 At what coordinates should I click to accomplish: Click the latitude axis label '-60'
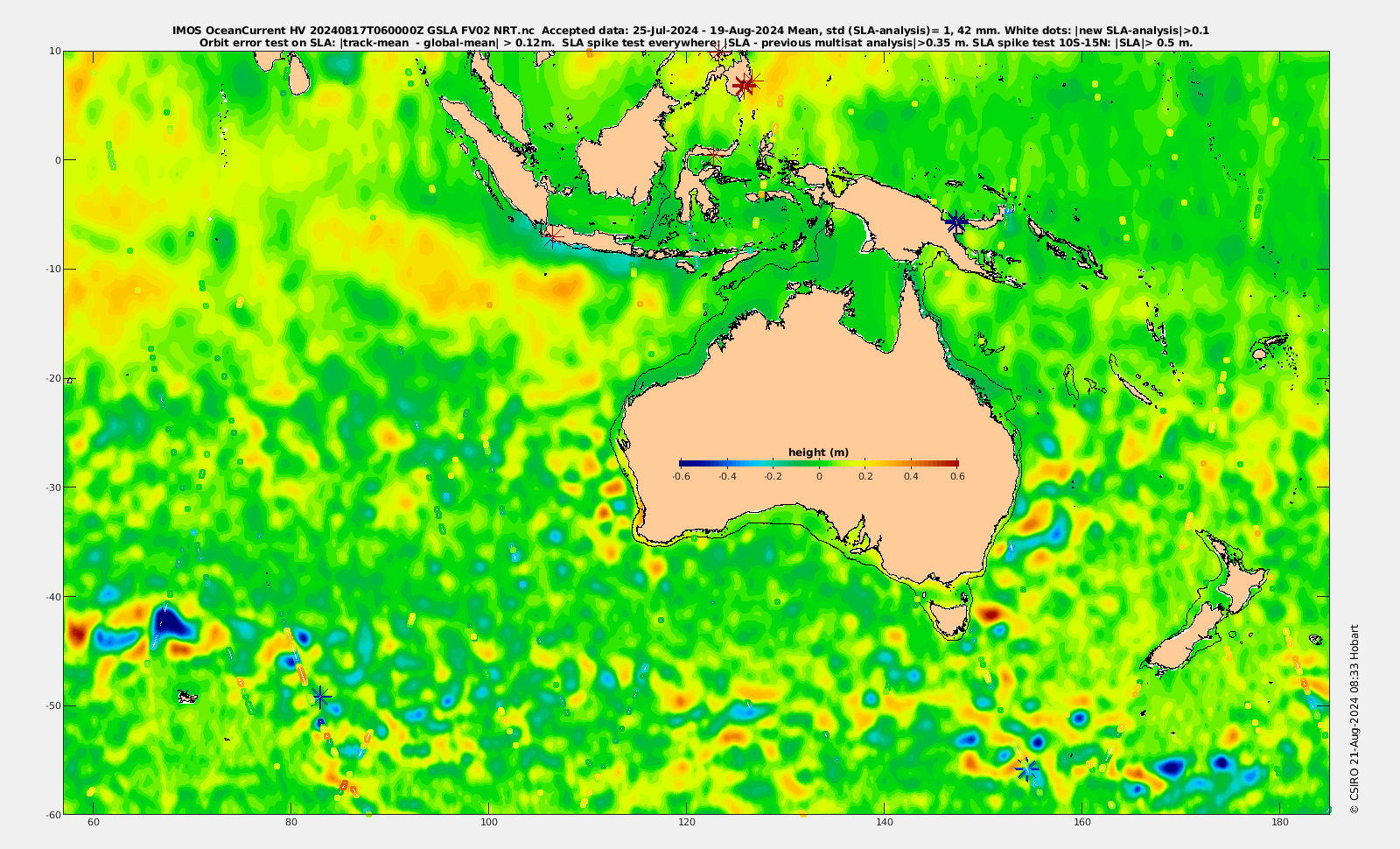(x=52, y=815)
